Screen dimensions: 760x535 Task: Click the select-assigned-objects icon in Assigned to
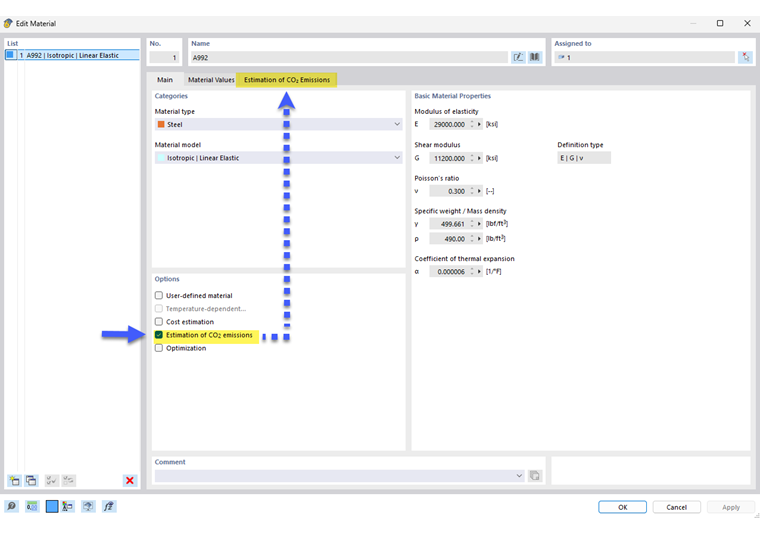pos(745,57)
